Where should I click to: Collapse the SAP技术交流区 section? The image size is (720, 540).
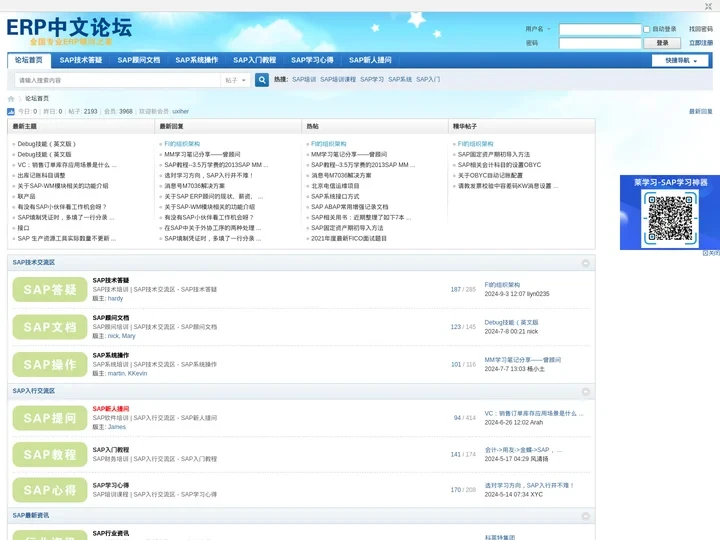pos(585,263)
